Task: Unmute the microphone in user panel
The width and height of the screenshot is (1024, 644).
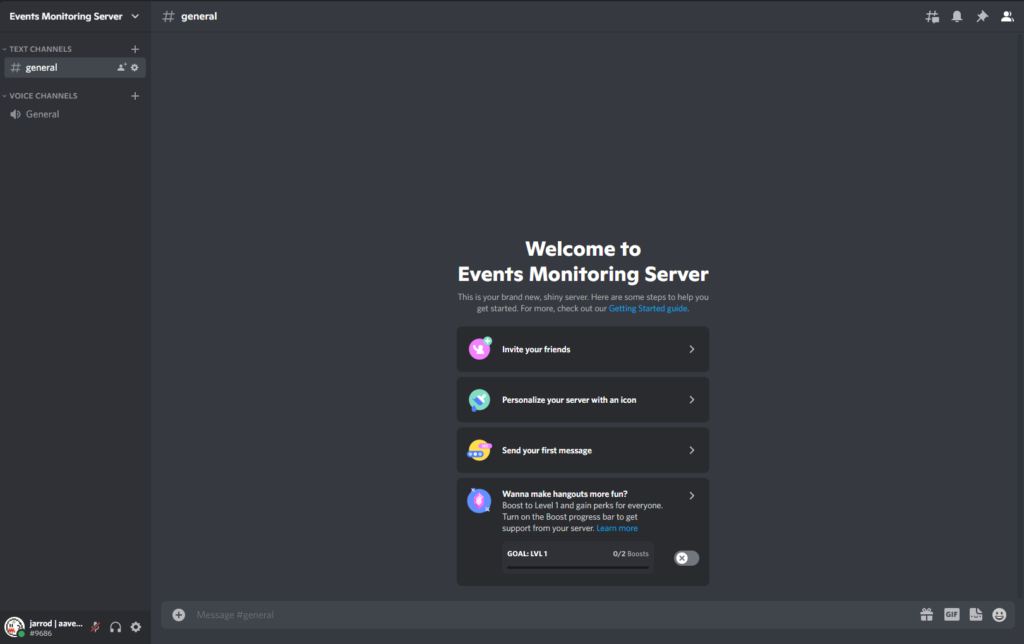Action: tap(95, 627)
